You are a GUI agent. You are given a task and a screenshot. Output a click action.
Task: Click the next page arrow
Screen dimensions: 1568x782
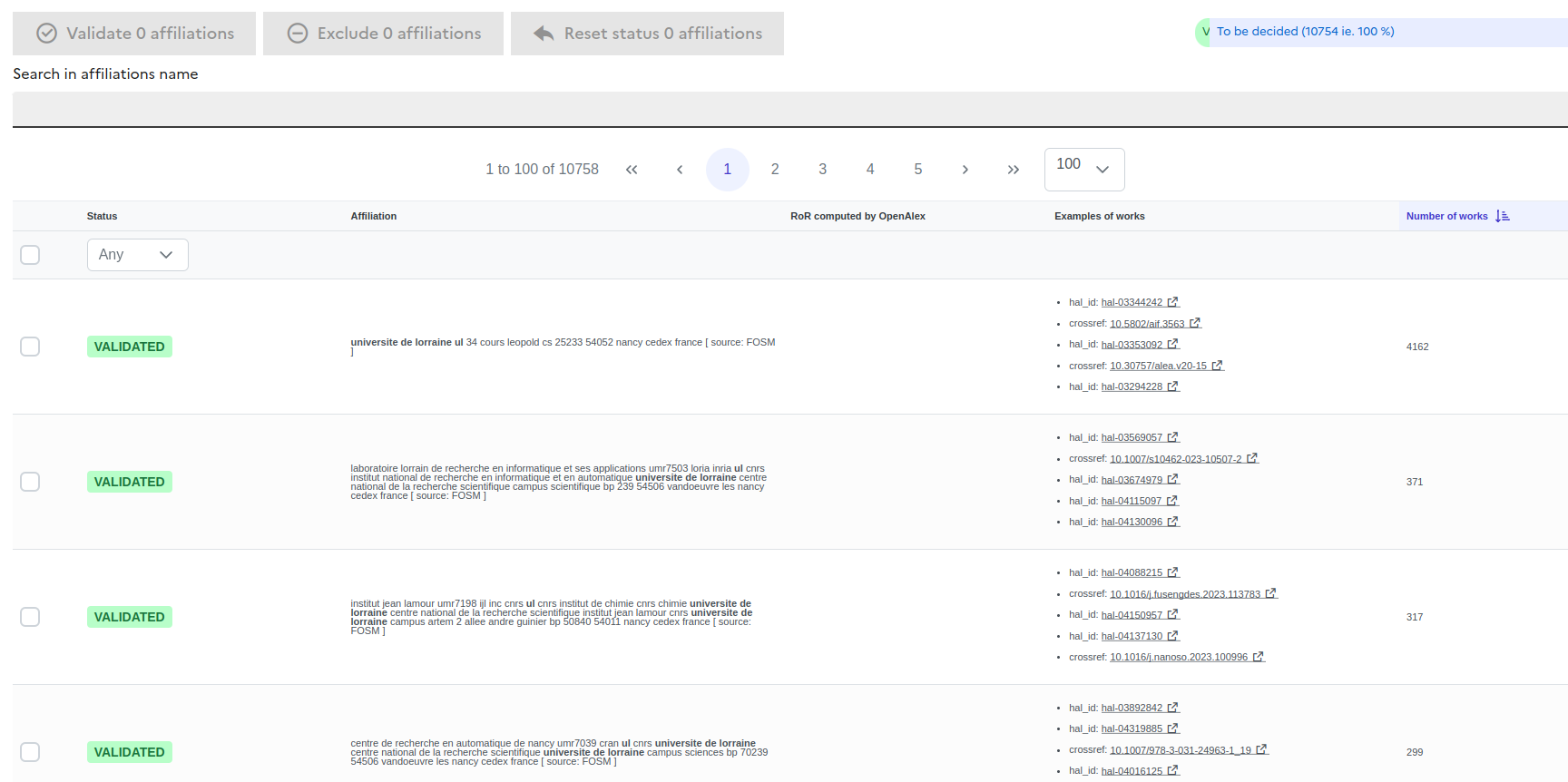pos(965,170)
